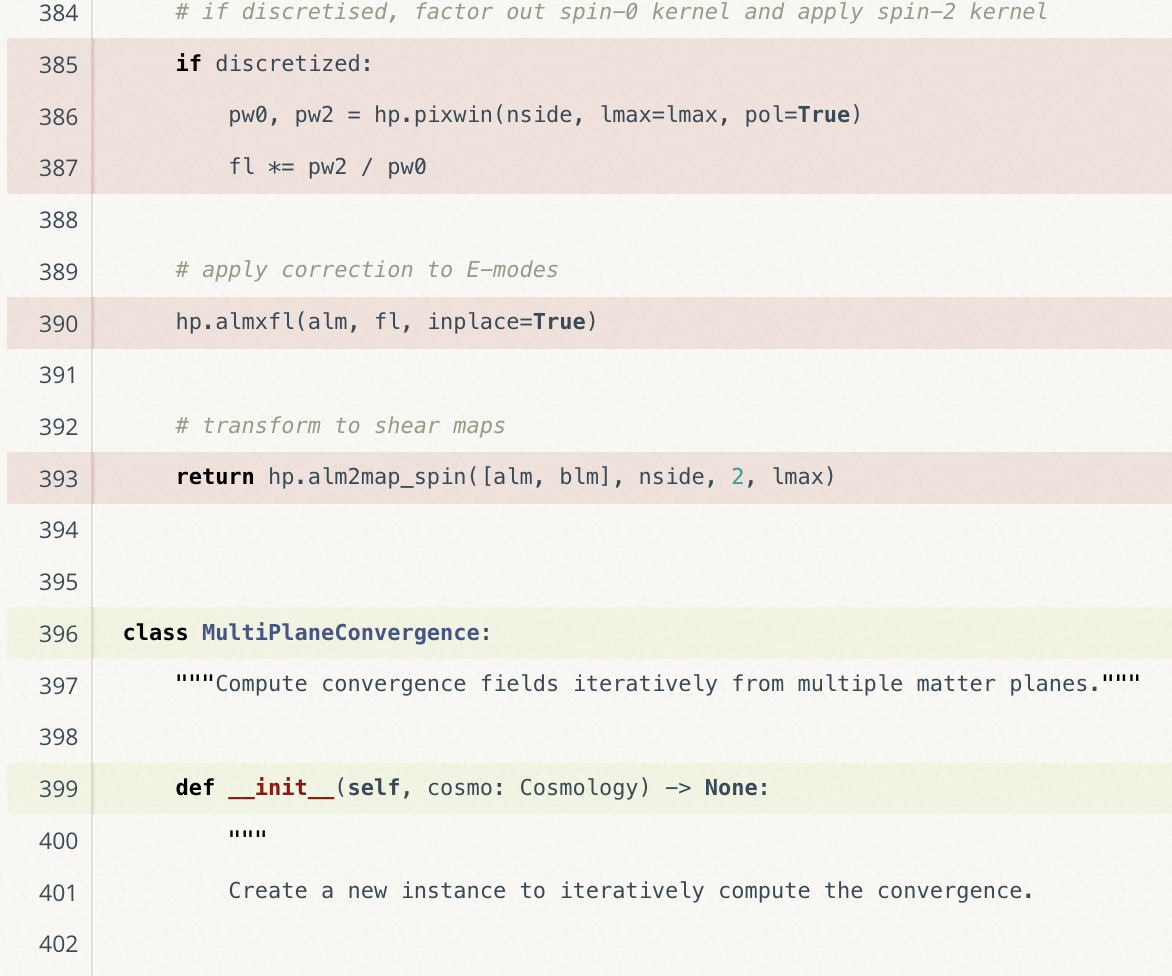Image resolution: width=1172 pixels, height=976 pixels.
Task: Click the hp.alm2map_spin call
Action: tap(370, 477)
